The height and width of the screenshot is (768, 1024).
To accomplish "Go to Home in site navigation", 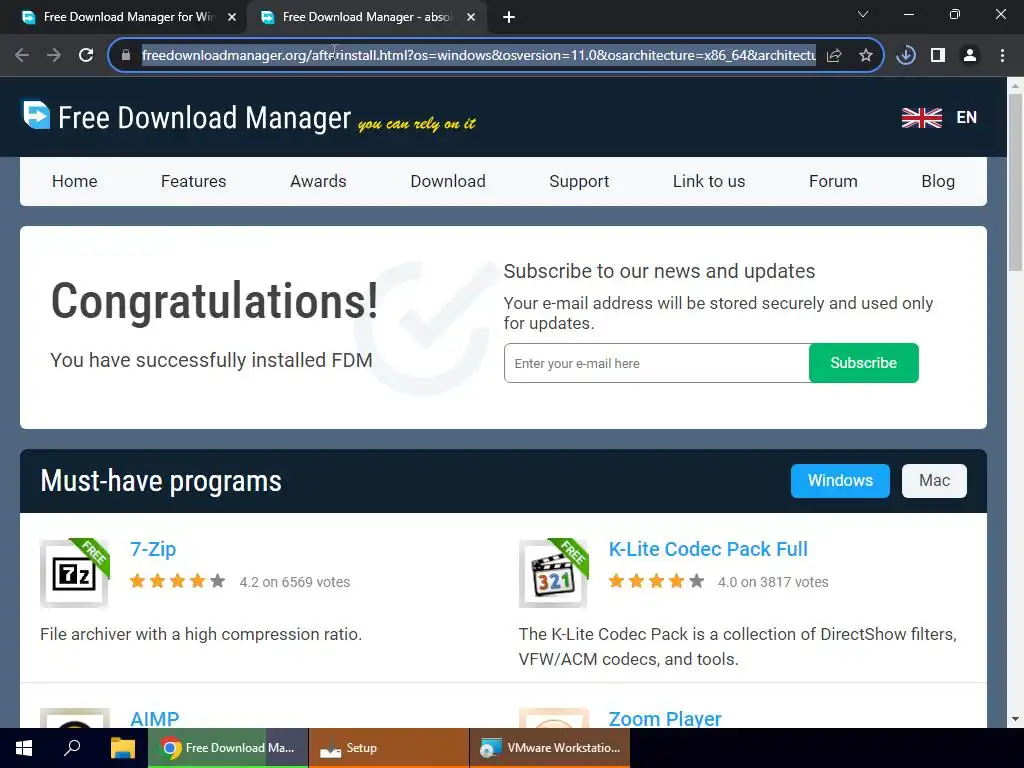I will [x=74, y=182].
